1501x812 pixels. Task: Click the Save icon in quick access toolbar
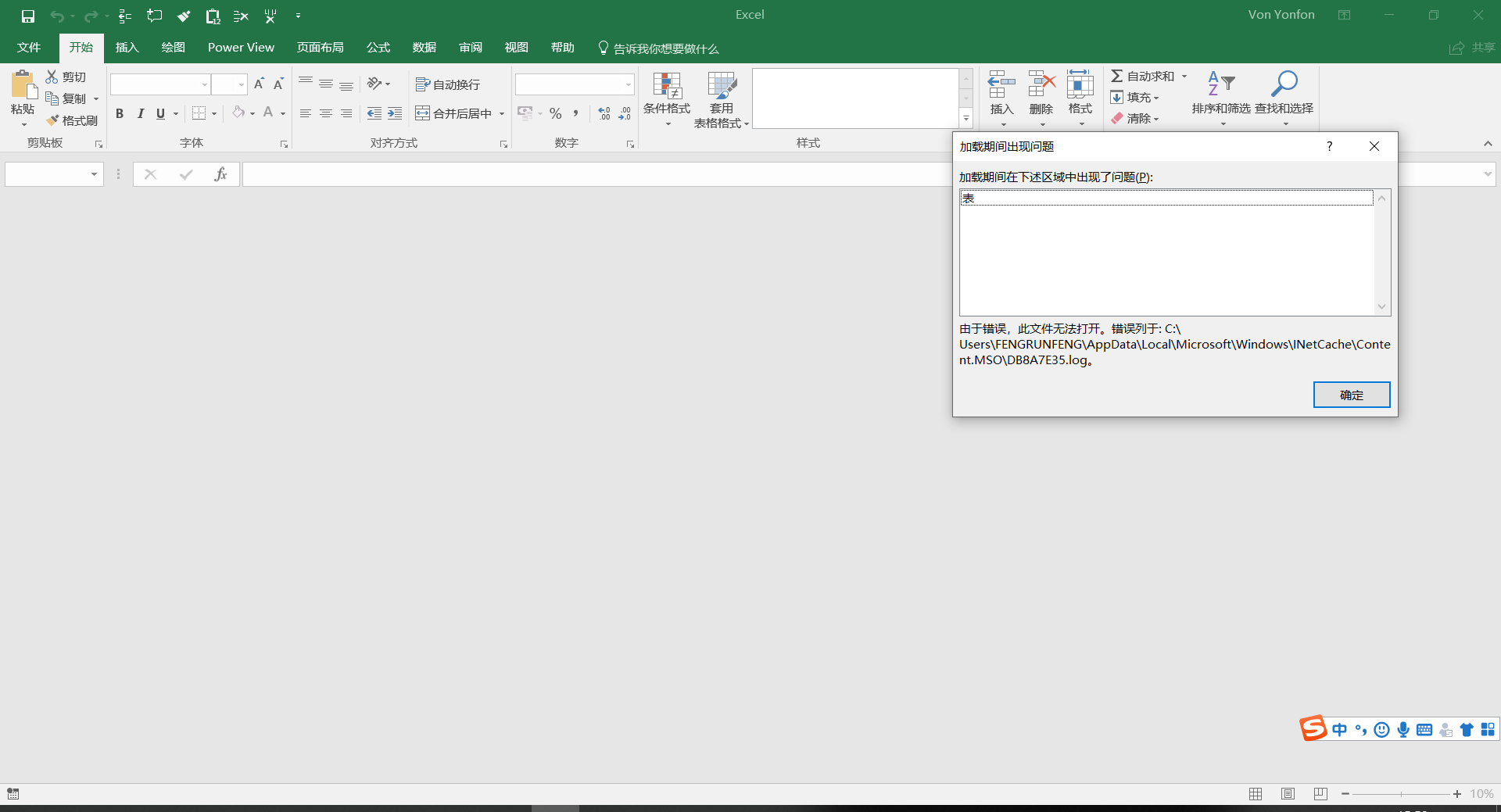(28, 16)
